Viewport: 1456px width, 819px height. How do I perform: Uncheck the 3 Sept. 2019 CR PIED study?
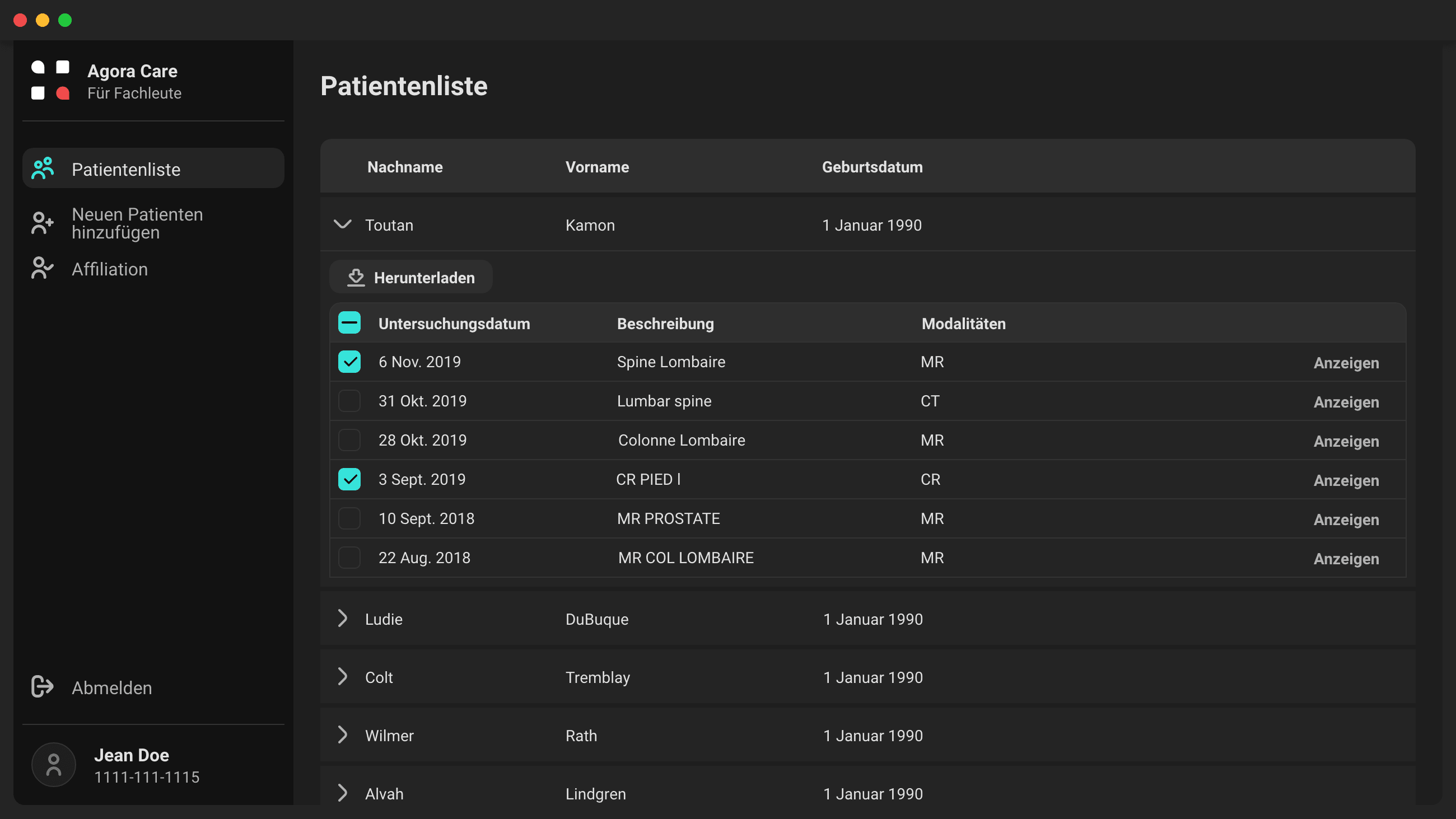click(349, 479)
